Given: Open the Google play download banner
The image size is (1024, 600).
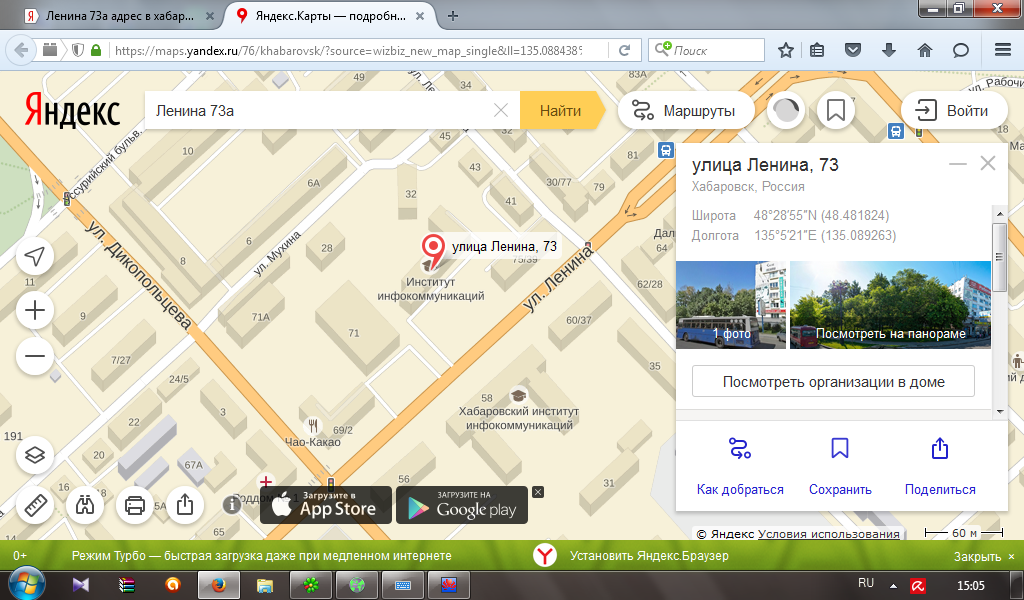Looking at the screenshot, I should click(462, 505).
